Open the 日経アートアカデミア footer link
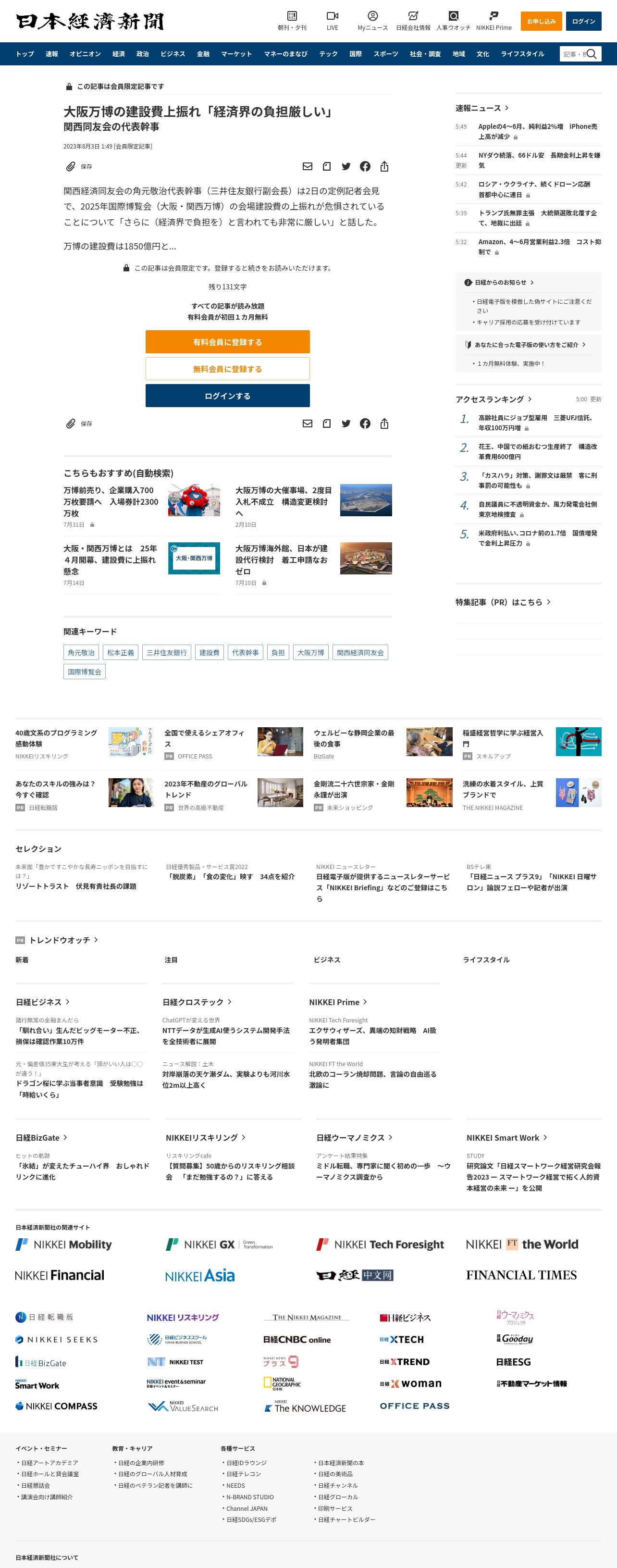 pos(49,1463)
